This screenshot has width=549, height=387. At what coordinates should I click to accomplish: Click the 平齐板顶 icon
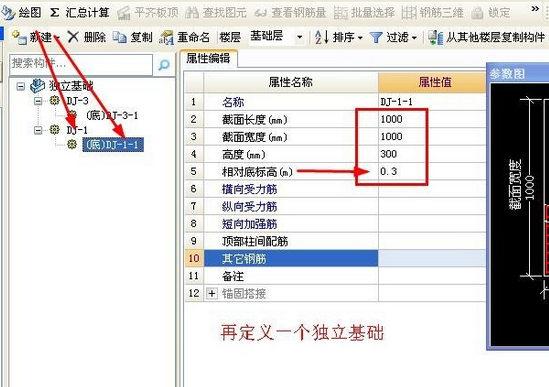coord(124,13)
